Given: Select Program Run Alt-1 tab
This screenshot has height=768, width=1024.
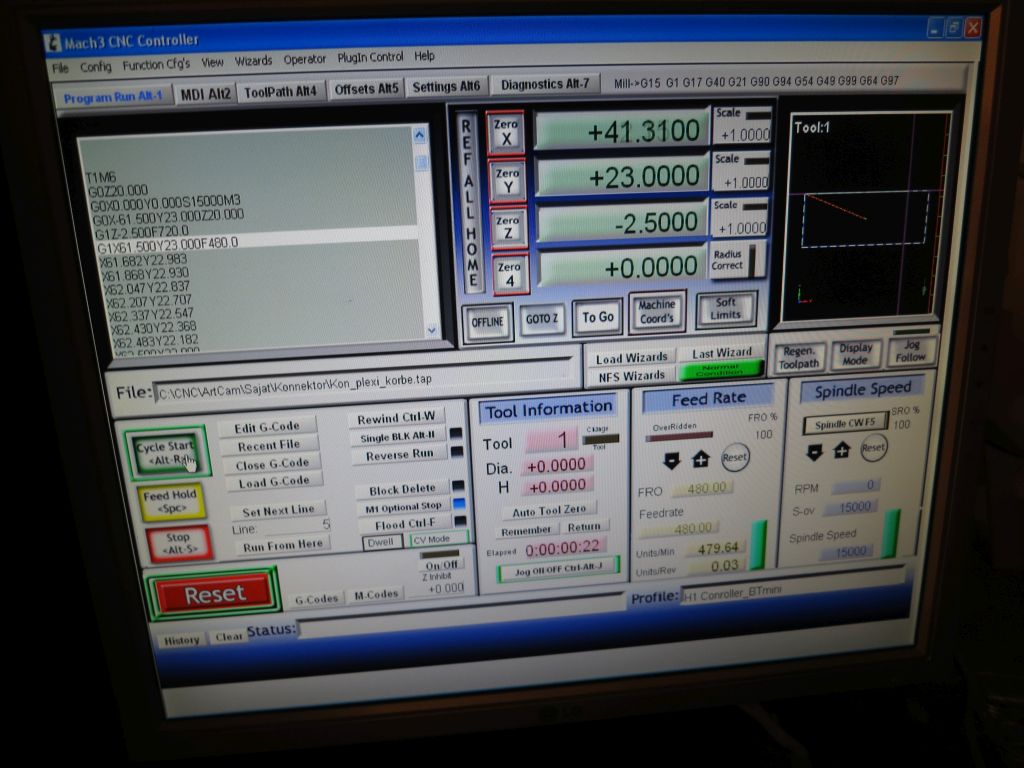Looking at the screenshot, I should pyautogui.click(x=113, y=97).
